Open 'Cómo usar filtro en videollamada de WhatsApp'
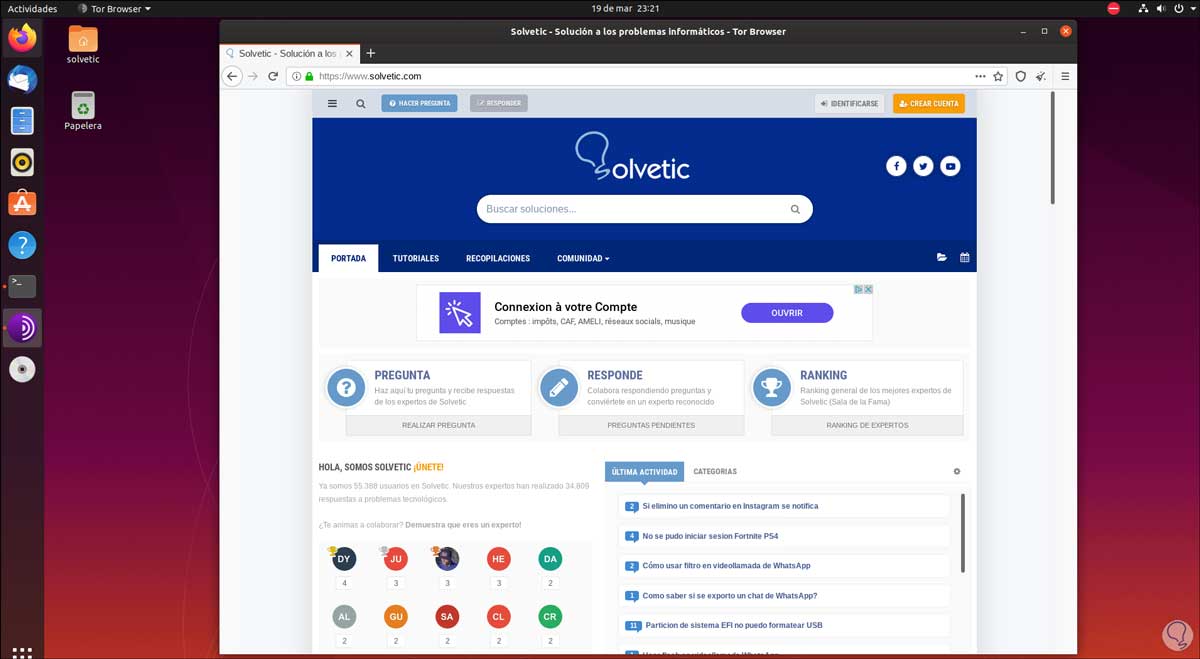 coord(726,566)
